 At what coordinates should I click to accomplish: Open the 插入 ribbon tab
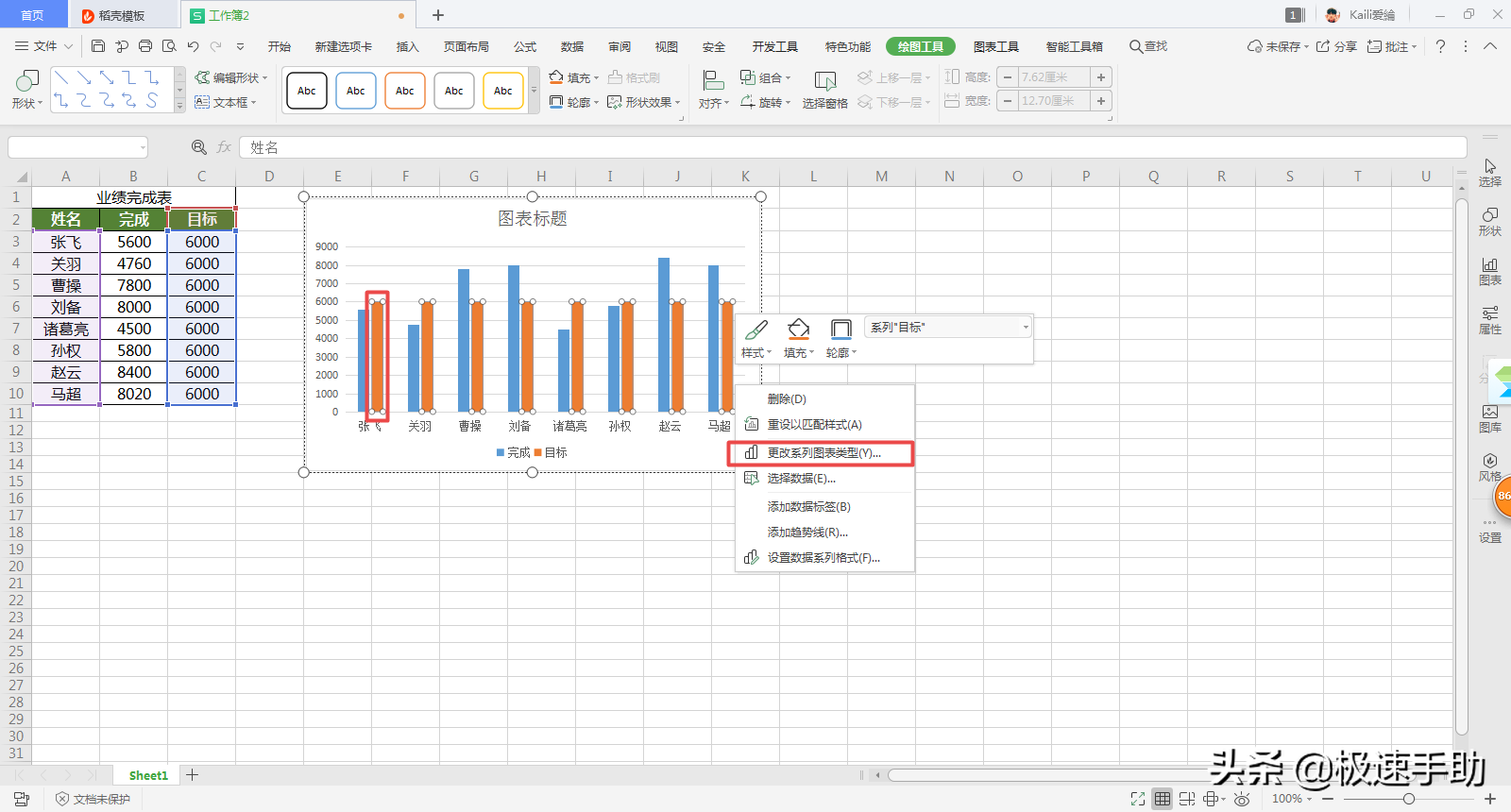pyautogui.click(x=408, y=46)
